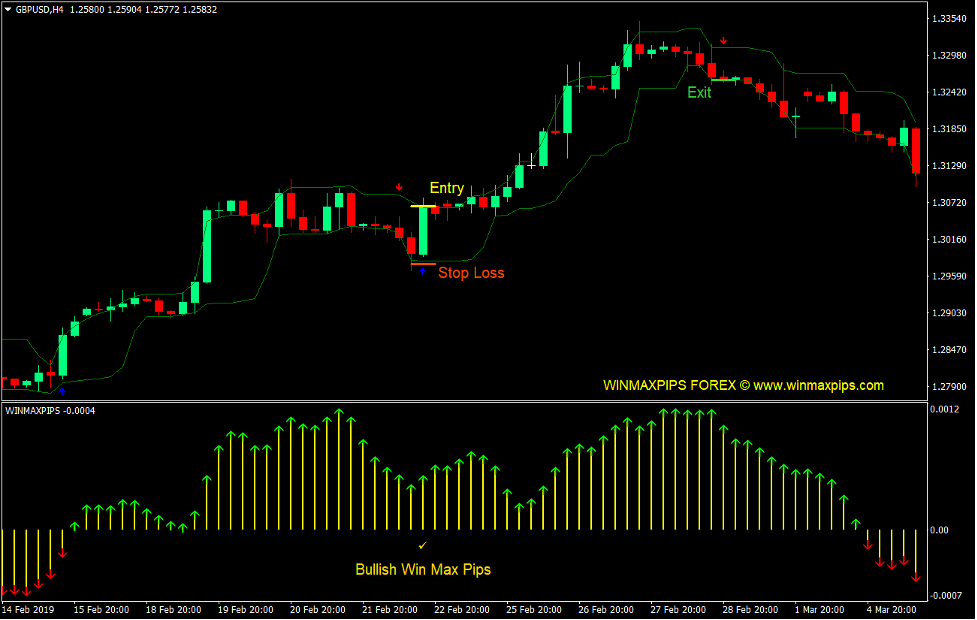Screen dimensions: 977x620
Task: Toggle the Entry label on the chart
Action: (446, 188)
